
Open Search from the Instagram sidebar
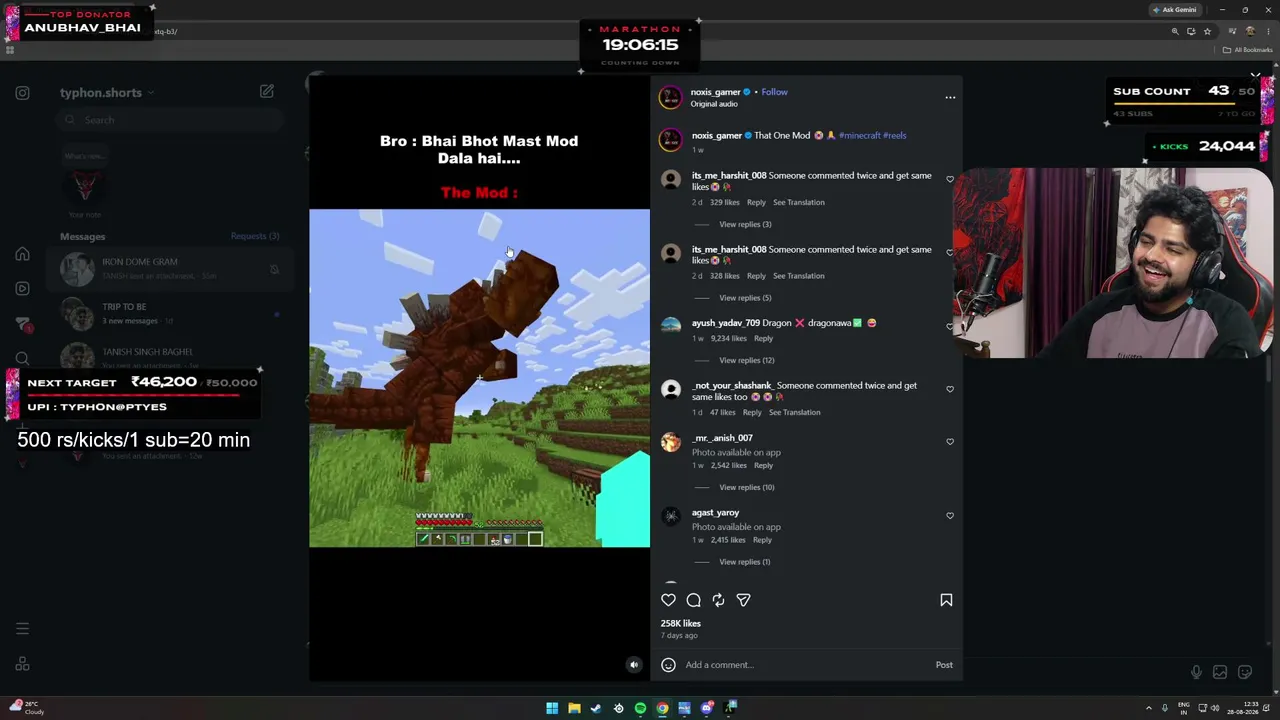tap(22, 359)
